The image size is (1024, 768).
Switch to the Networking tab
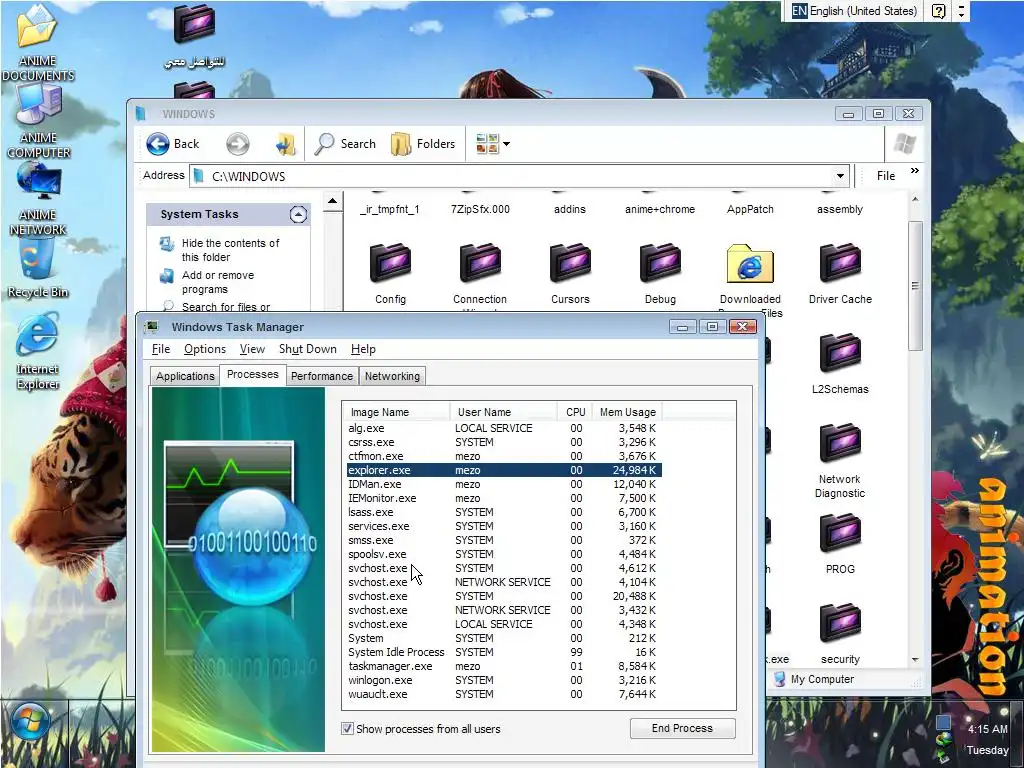coord(392,376)
